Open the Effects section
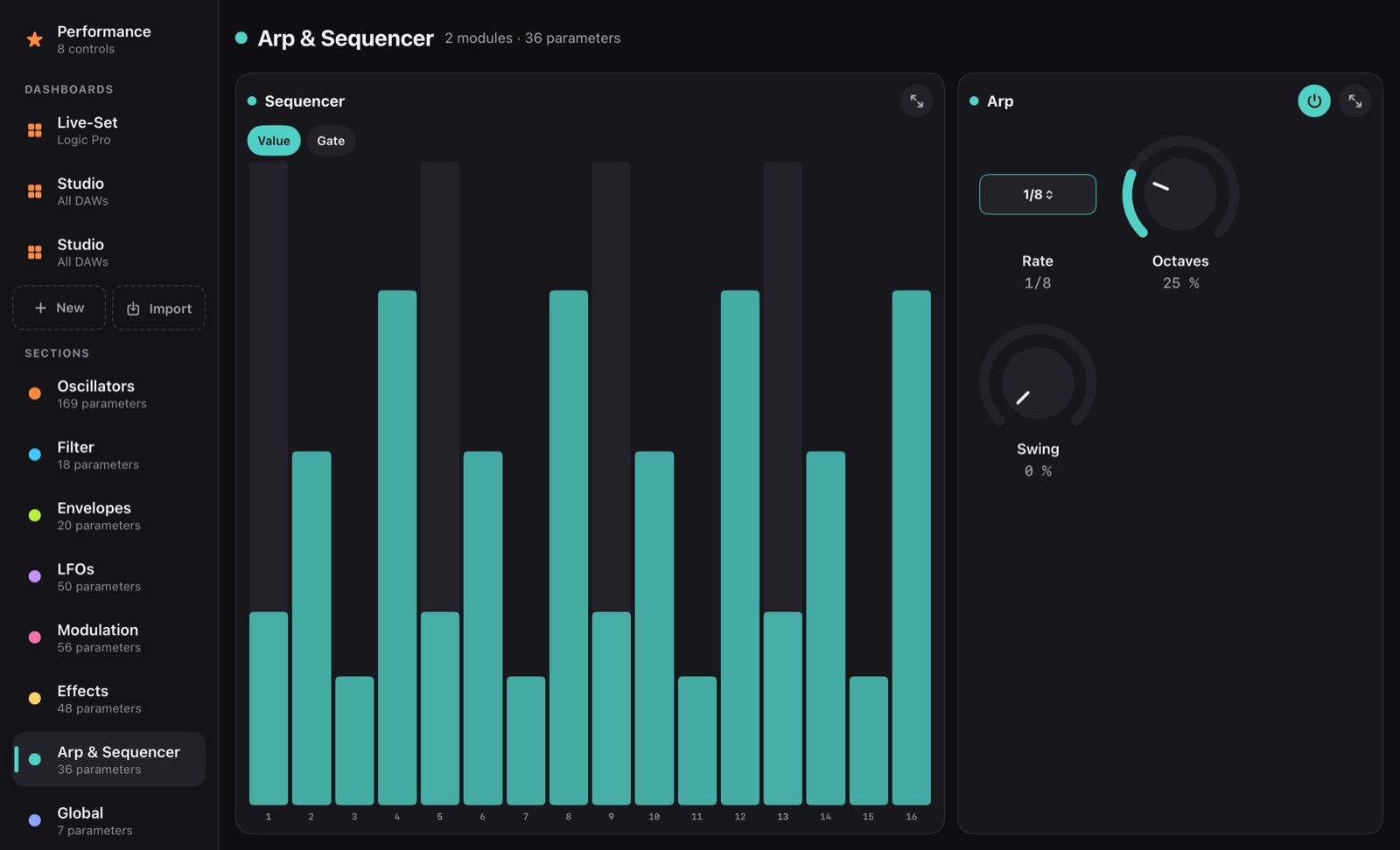The height and width of the screenshot is (850, 1400). (x=109, y=699)
